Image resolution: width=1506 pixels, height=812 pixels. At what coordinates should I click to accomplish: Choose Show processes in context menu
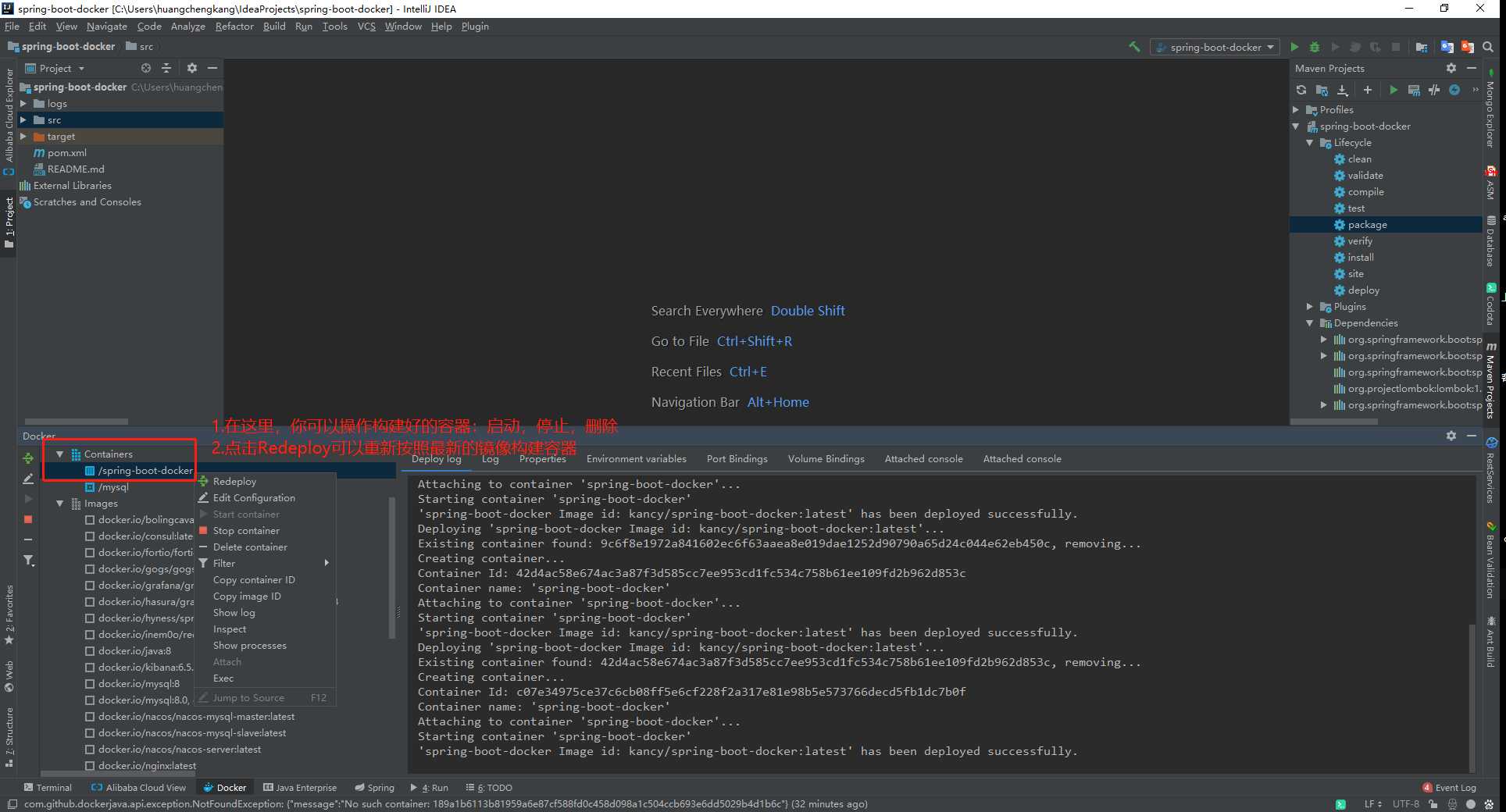click(x=266, y=646)
